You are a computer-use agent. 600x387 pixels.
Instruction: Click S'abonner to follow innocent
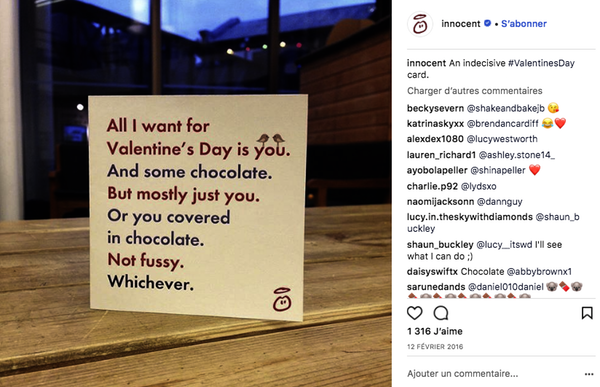click(524, 24)
